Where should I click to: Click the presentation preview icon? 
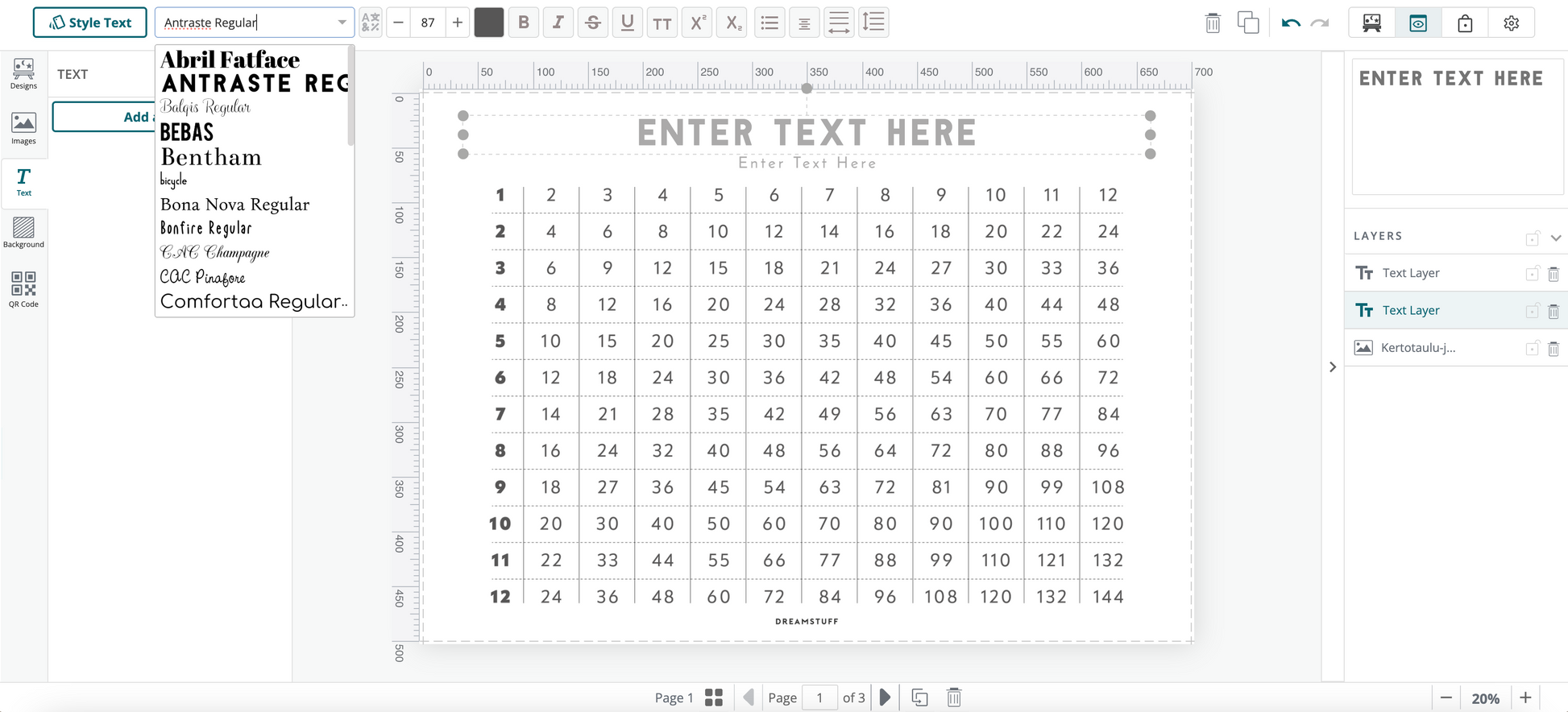click(1372, 23)
